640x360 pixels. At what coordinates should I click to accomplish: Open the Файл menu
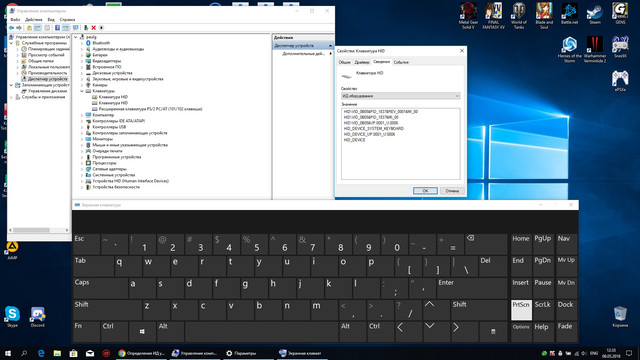tap(15, 20)
